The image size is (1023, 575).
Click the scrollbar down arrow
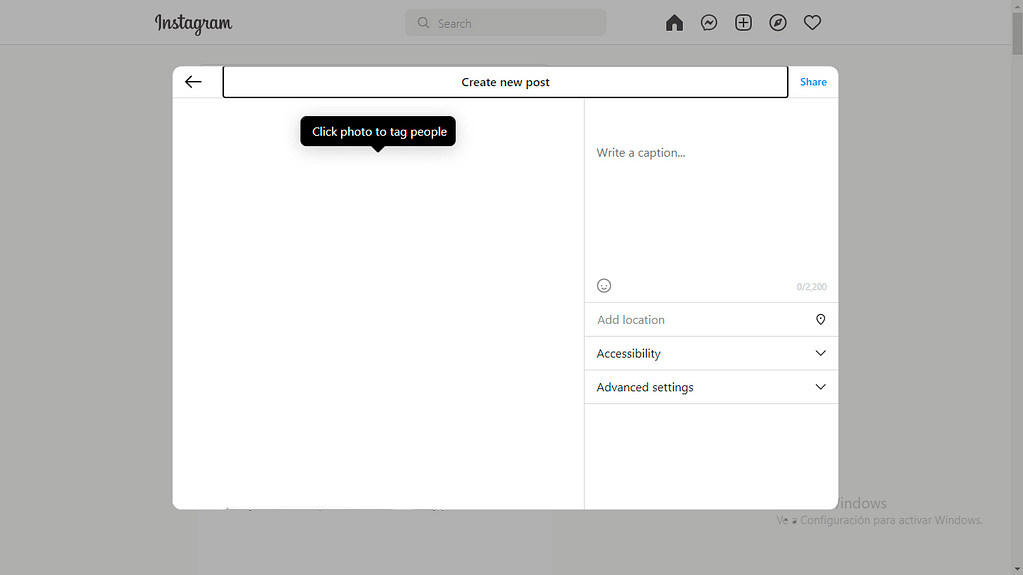tap(1017, 570)
